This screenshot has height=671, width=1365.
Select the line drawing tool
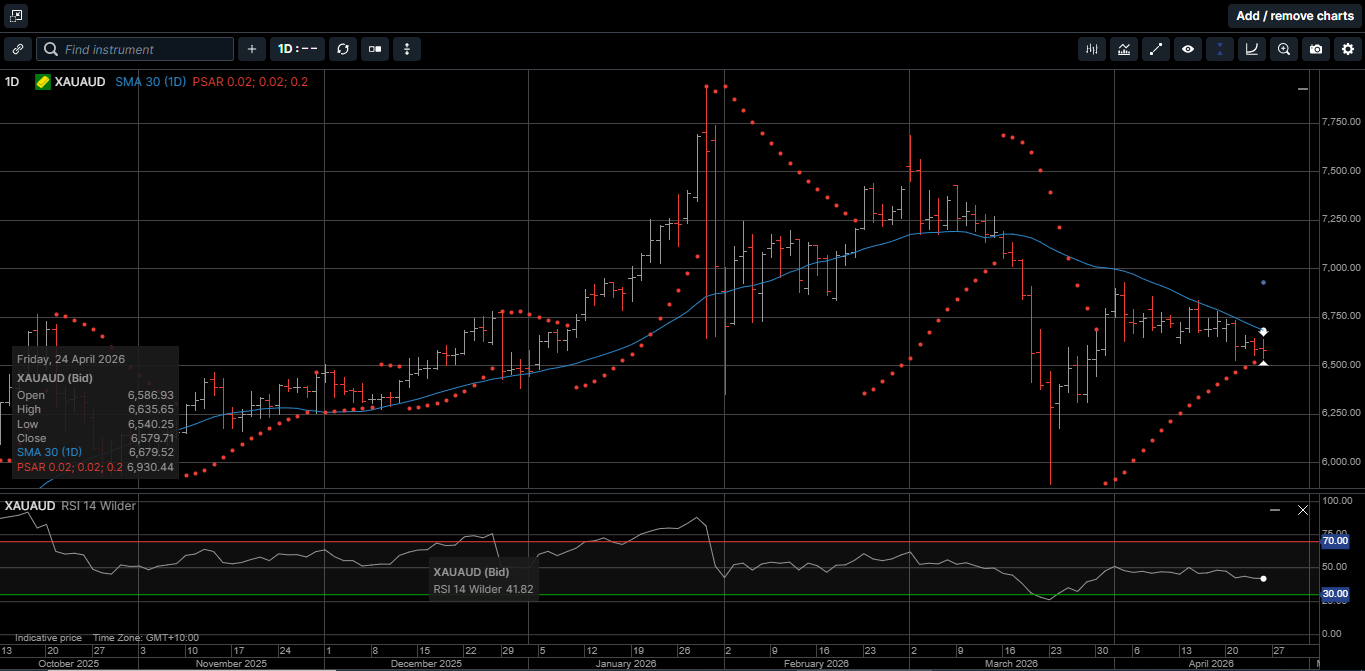pos(1156,49)
